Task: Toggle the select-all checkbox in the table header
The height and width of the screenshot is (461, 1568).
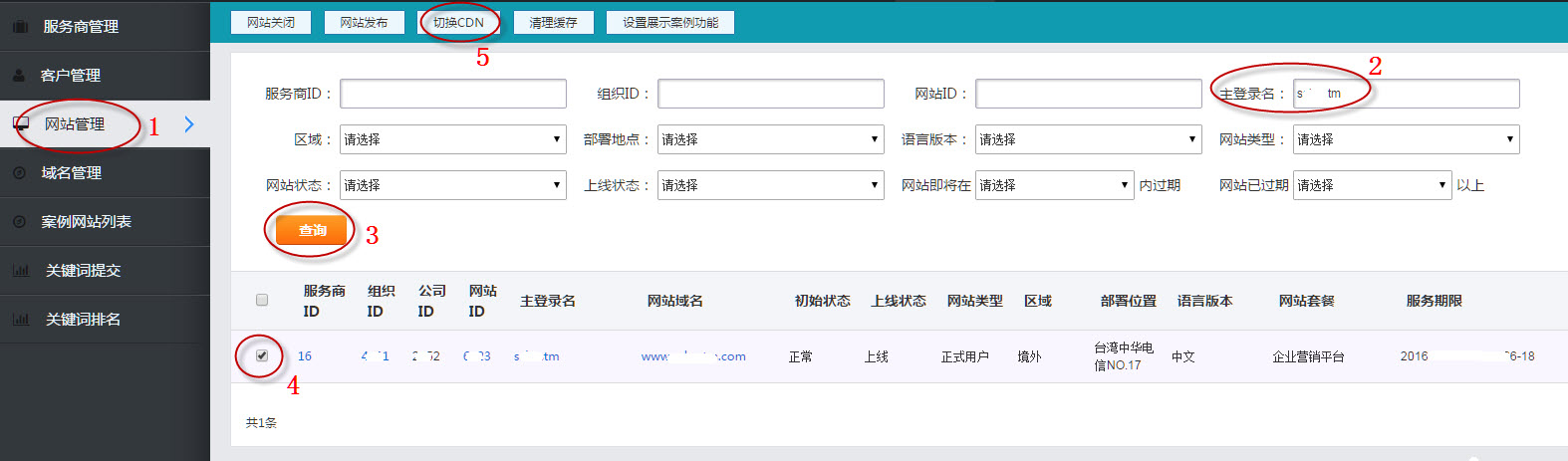Action: click(x=262, y=300)
